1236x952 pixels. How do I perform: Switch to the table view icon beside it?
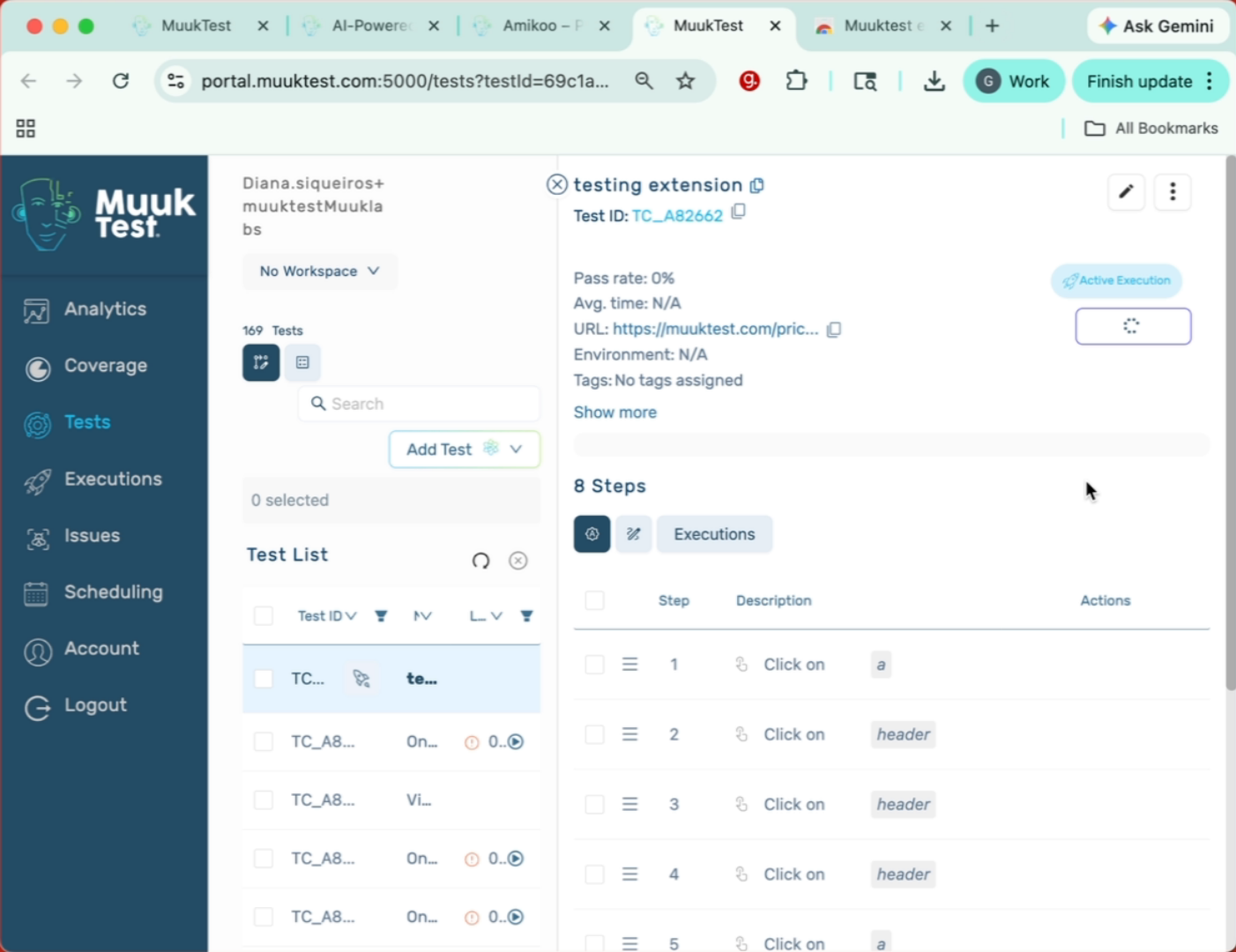click(302, 362)
